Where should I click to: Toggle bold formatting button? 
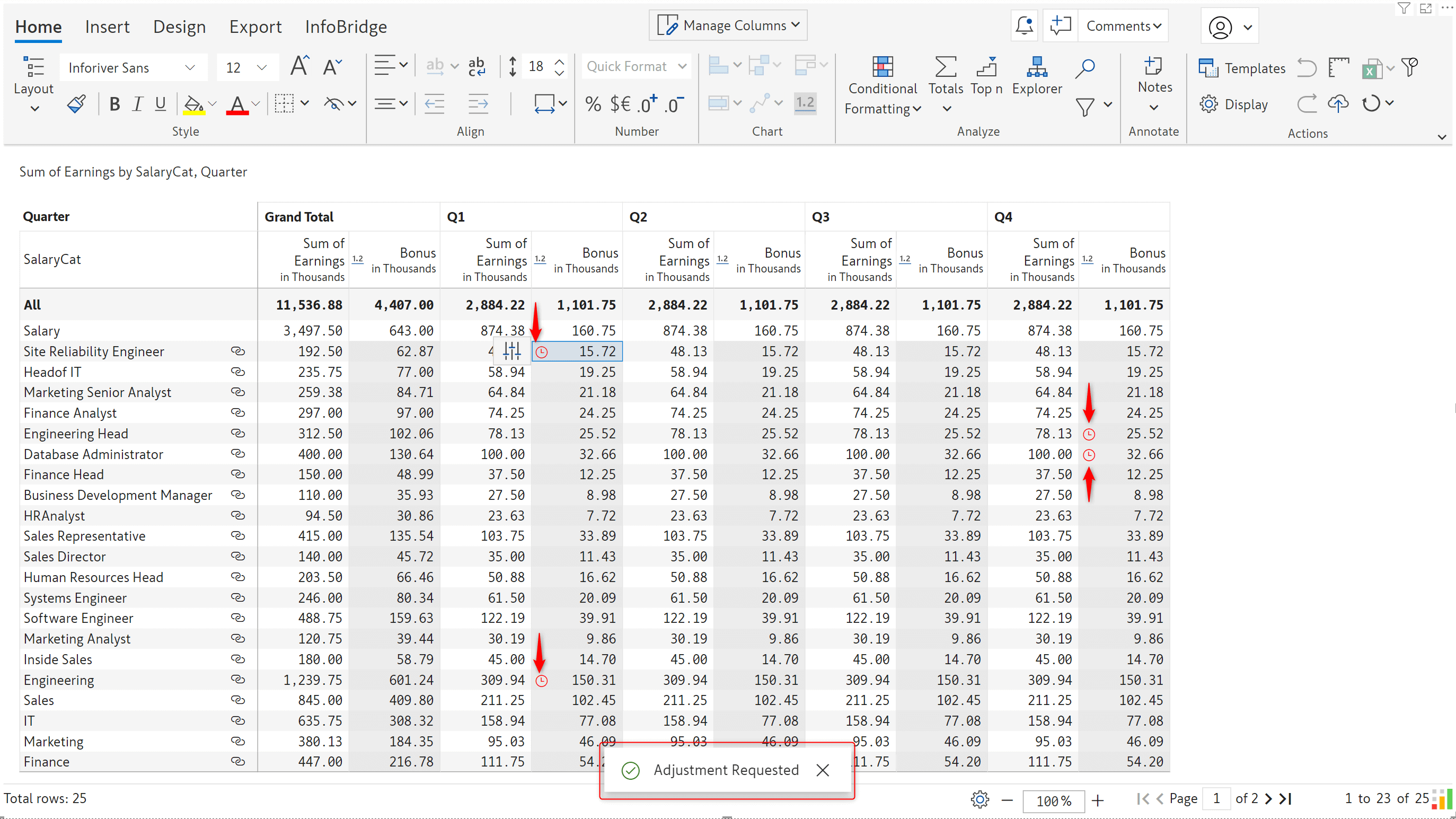tap(115, 105)
